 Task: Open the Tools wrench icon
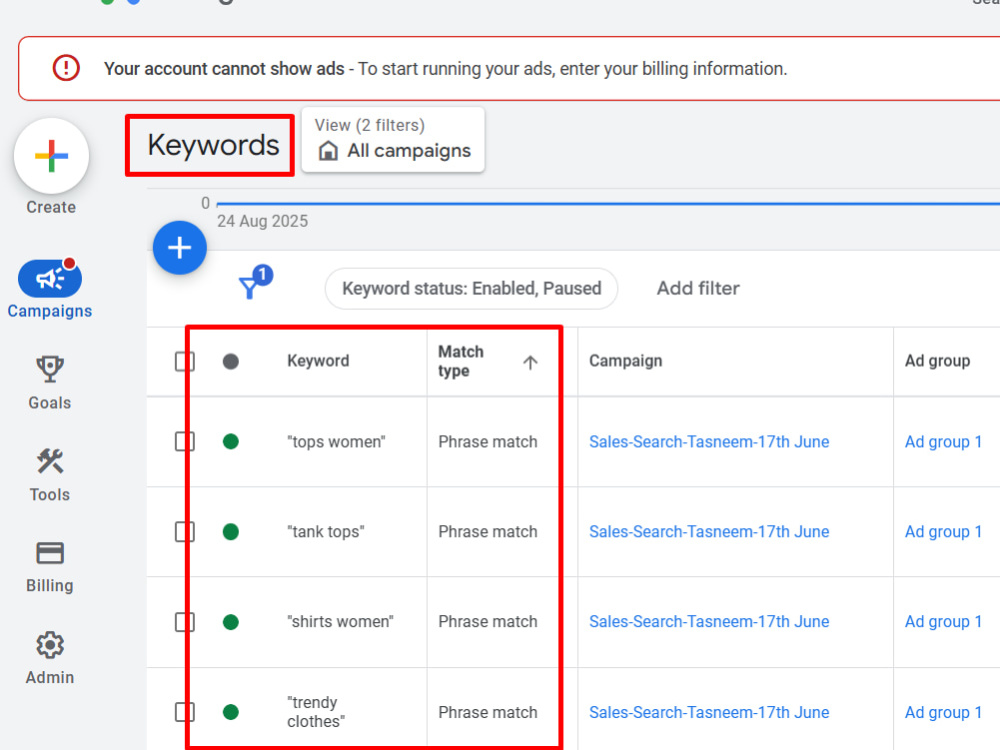click(50, 460)
